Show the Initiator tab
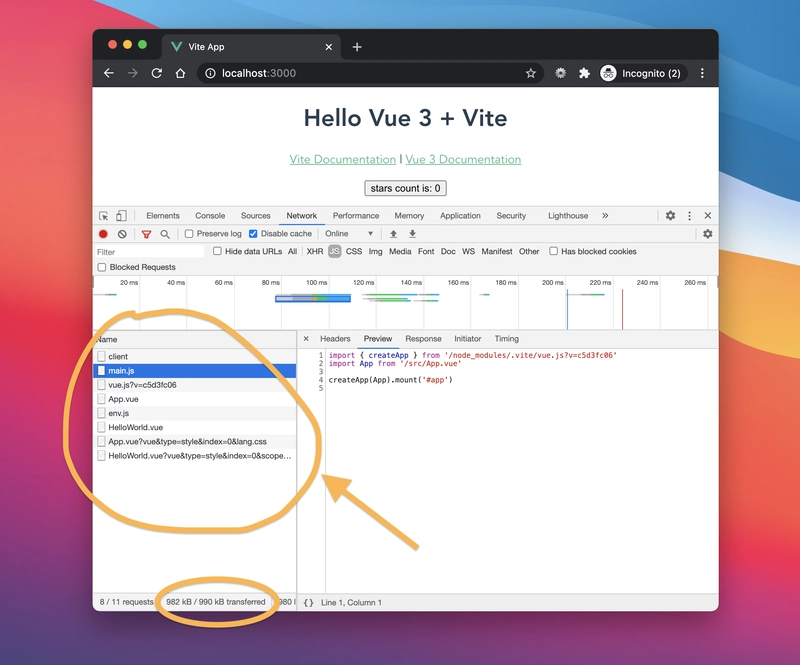Viewport: 800px width, 665px height. [x=468, y=338]
